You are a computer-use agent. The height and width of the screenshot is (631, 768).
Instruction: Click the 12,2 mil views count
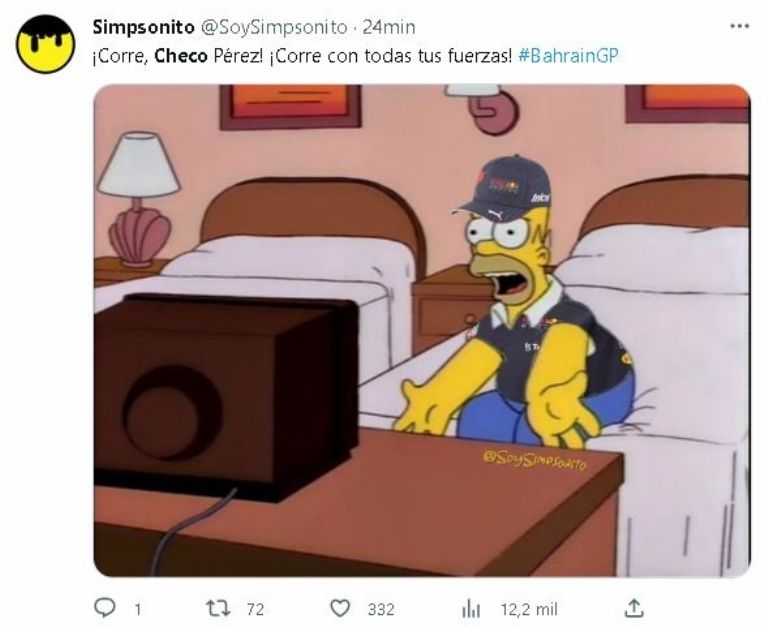pos(529,609)
